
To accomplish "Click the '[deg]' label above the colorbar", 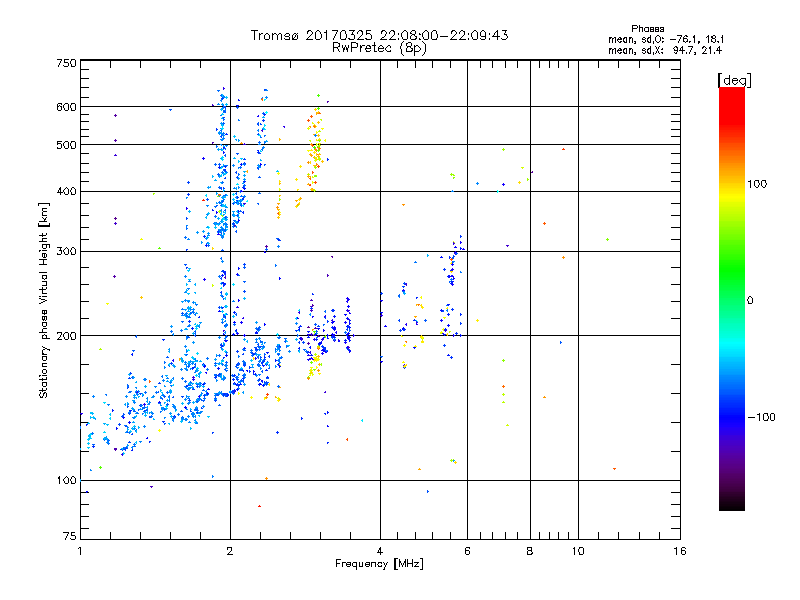I will pyautogui.click(x=734, y=80).
